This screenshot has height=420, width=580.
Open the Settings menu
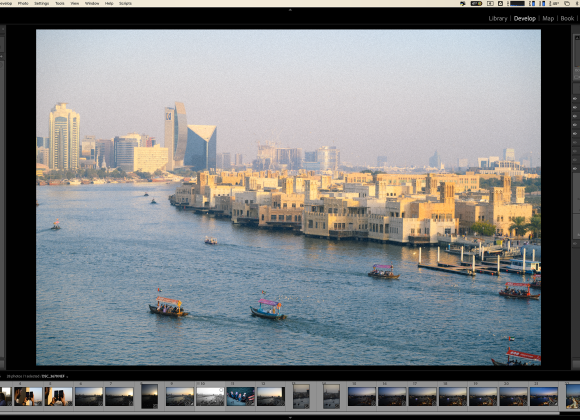coord(41,3)
